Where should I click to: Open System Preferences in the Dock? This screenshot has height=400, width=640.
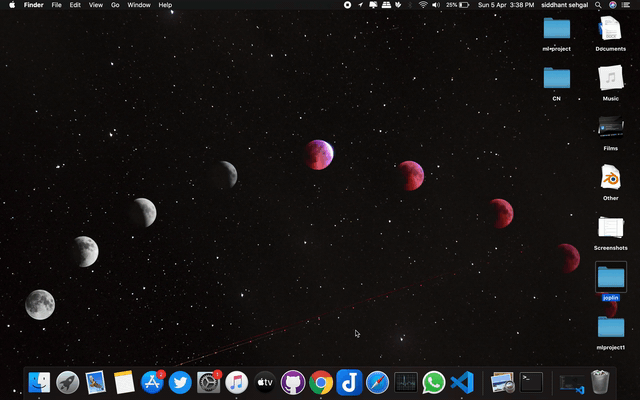(x=209, y=382)
